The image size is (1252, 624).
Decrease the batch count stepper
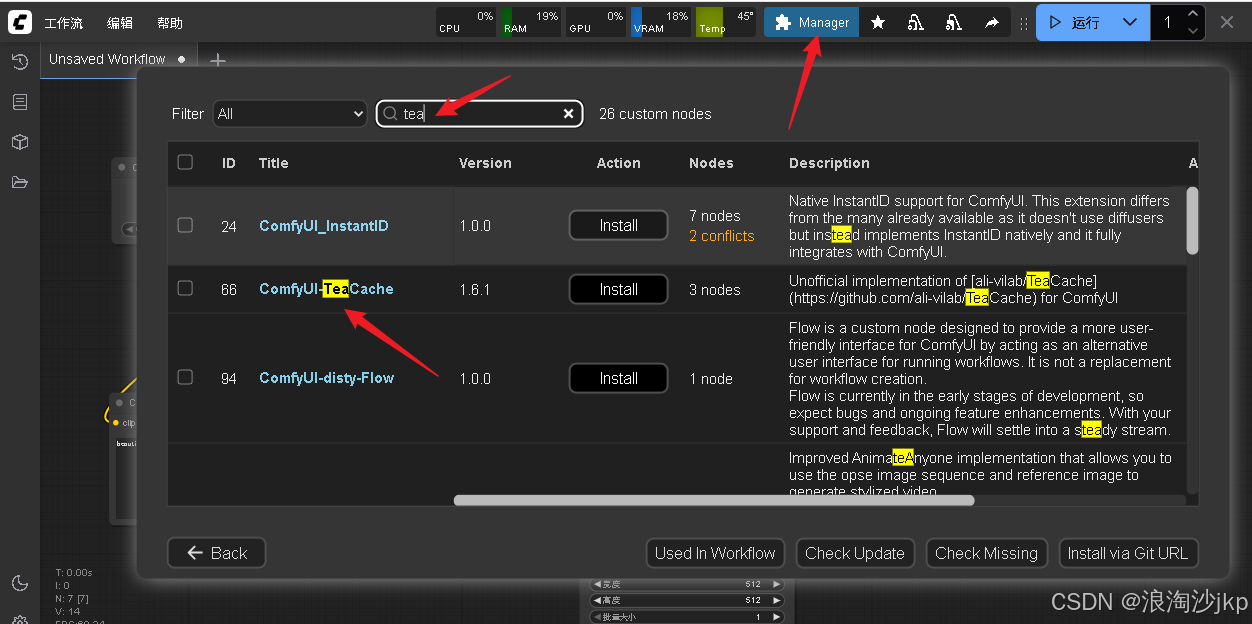[1191, 31]
